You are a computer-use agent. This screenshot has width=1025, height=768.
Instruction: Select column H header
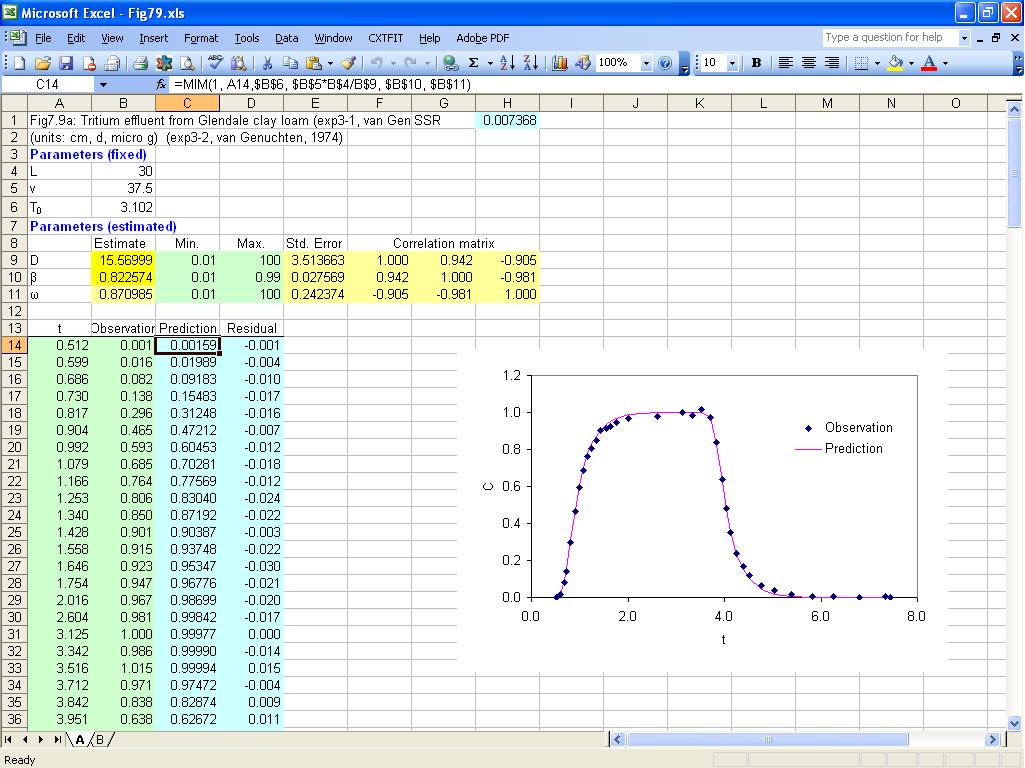pos(507,103)
